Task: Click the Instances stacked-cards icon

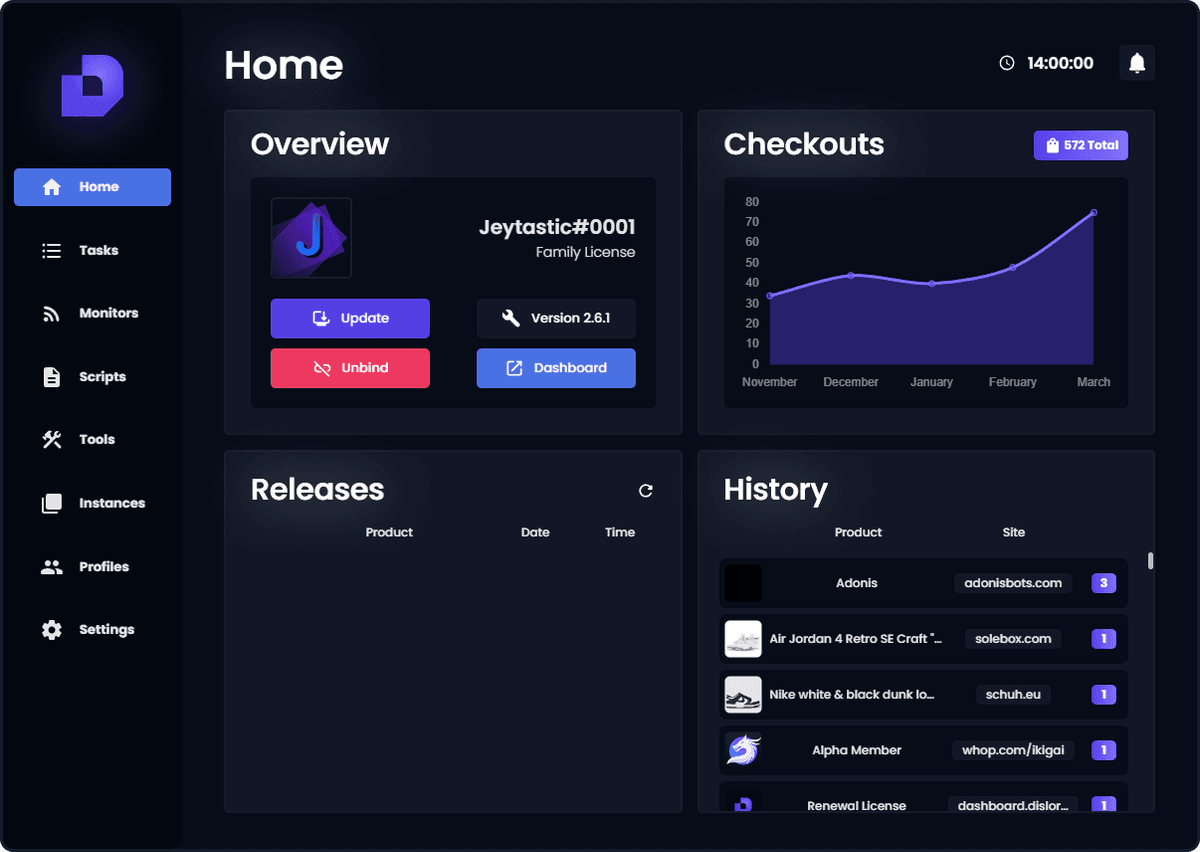Action: (x=51, y=502)
